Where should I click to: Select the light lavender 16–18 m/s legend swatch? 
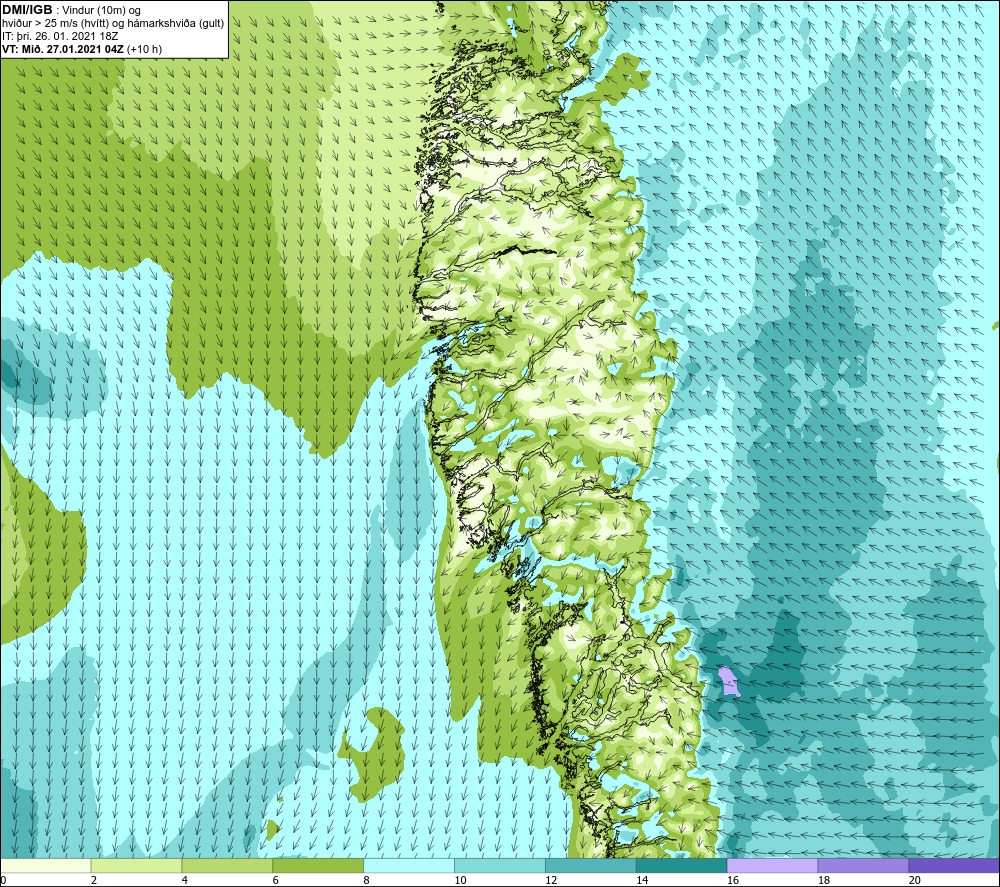(772, 865)
